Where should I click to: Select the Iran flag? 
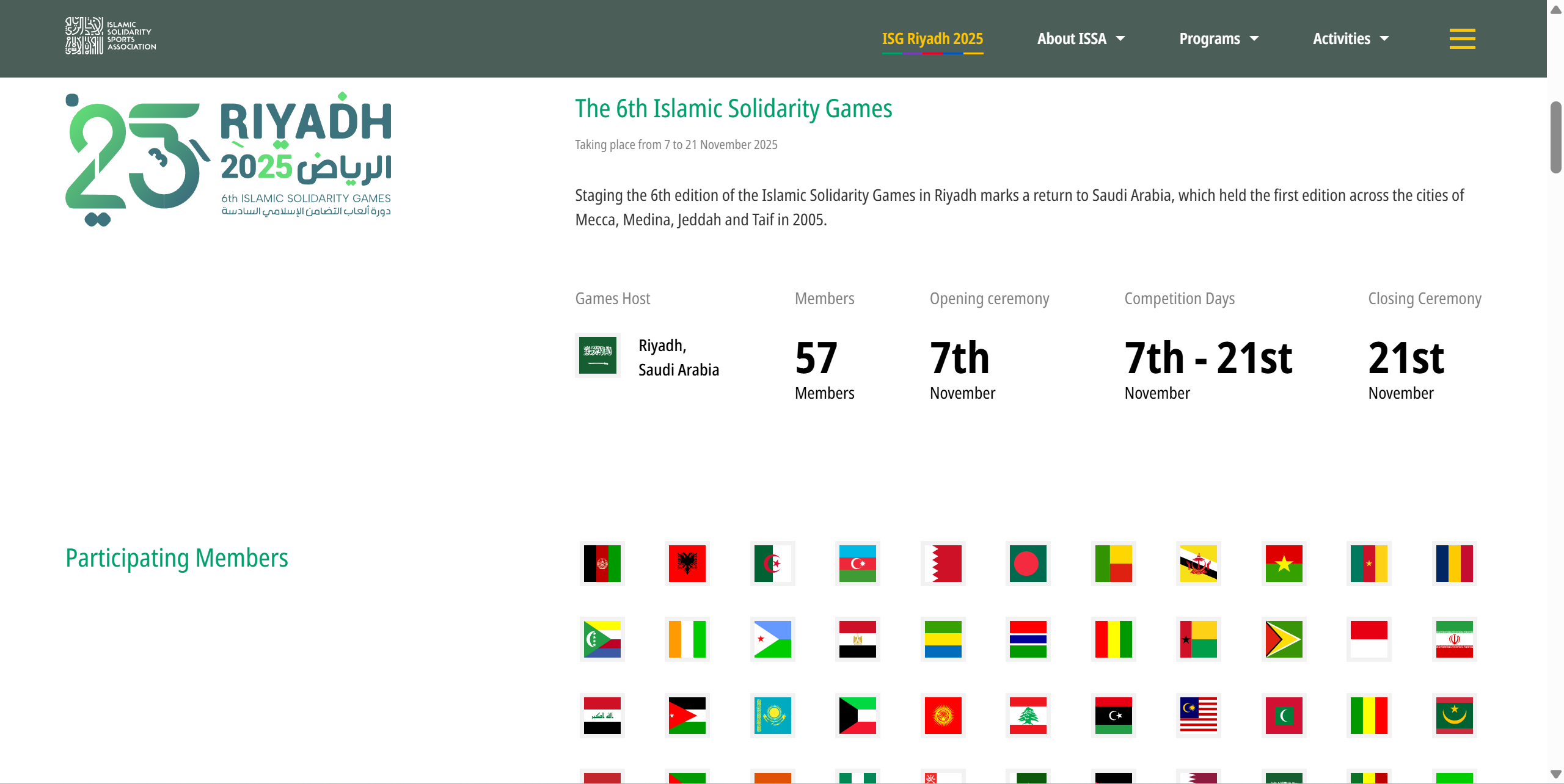[x=1454, y=639]
